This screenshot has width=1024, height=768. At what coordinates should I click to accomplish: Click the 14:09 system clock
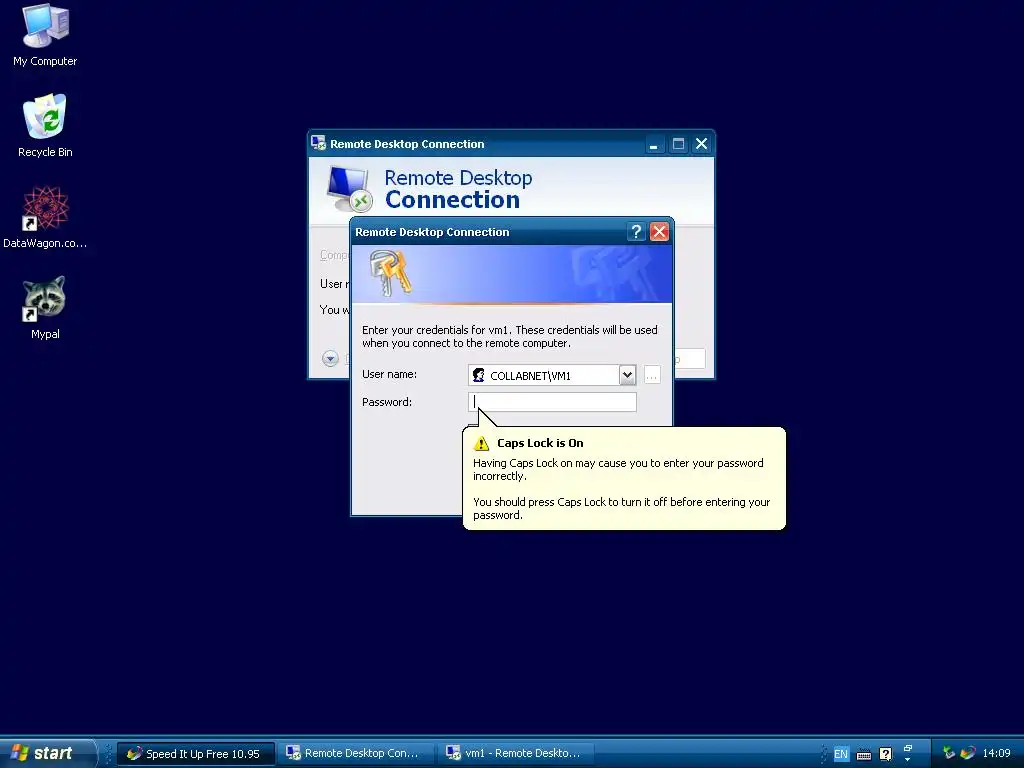996,754
